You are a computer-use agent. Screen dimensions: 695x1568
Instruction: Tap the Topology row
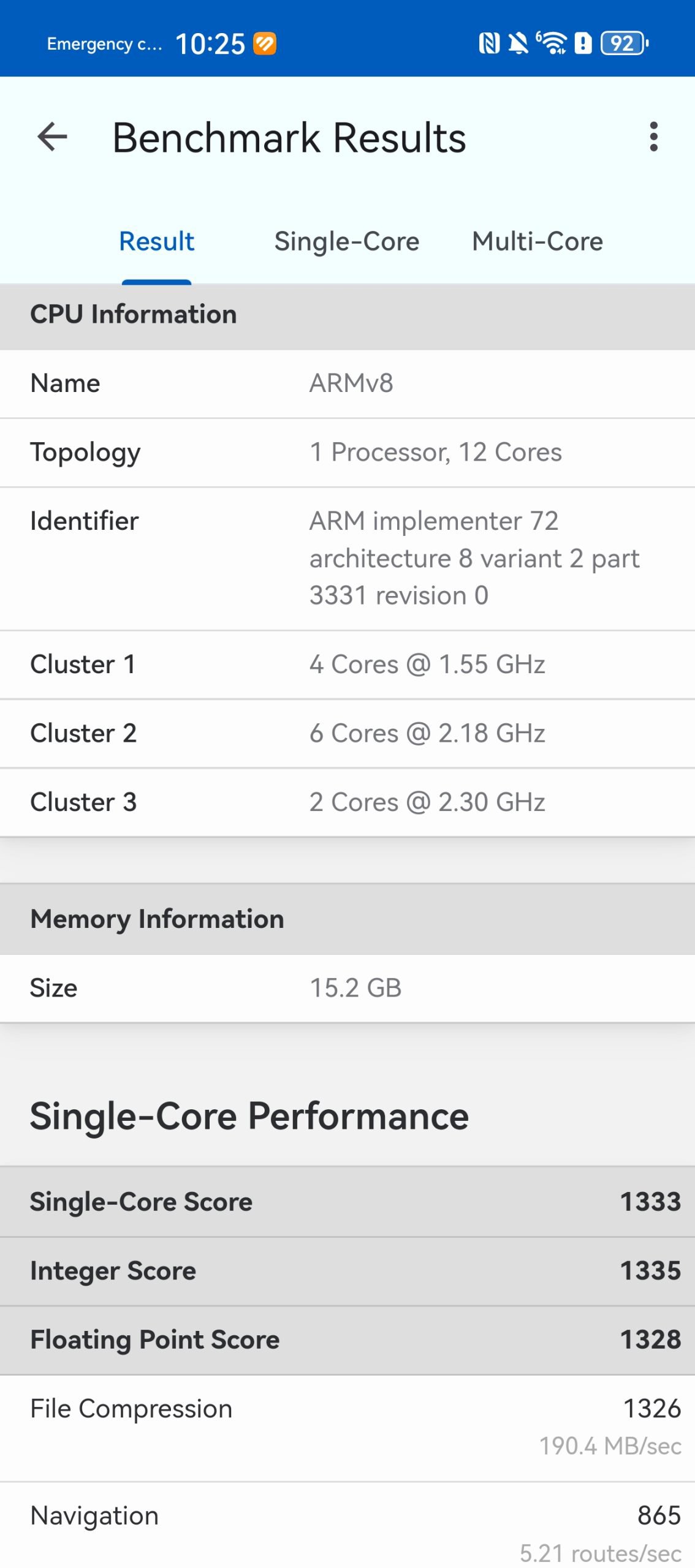point(347,453)
